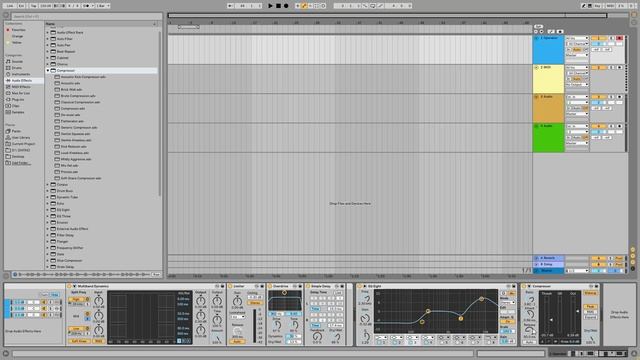Stop playback with the Stop button
This screenshot has width=640, height=360.
(278, 6)
